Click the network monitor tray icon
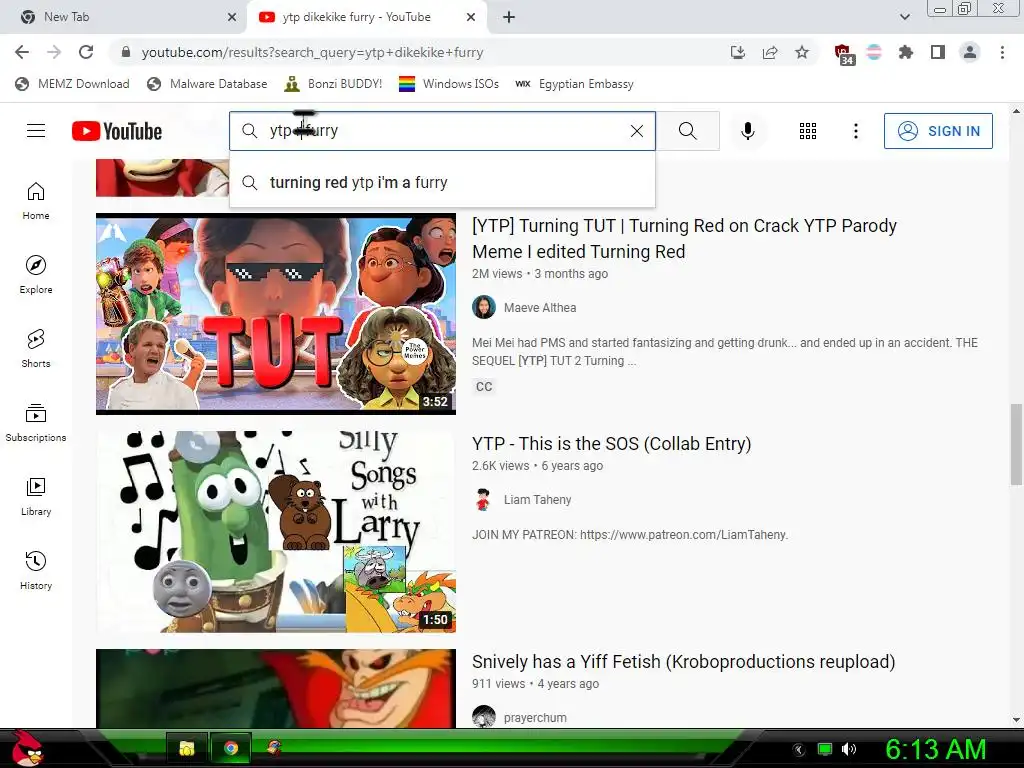This screenshot has height=768, width=1024. 825,749
